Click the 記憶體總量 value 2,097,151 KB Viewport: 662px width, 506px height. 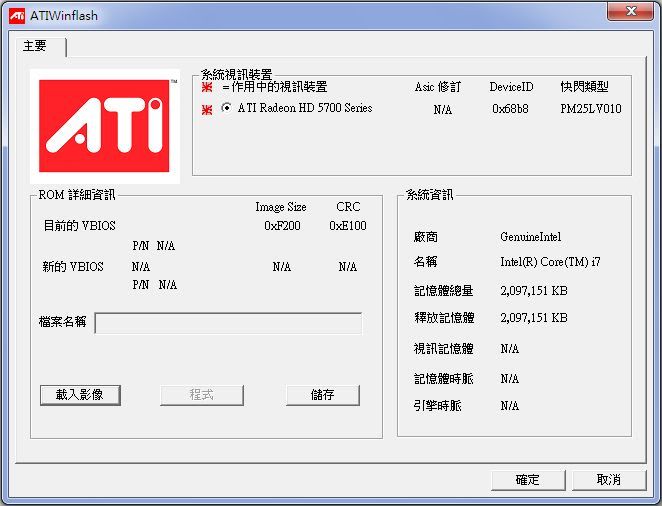534,291
